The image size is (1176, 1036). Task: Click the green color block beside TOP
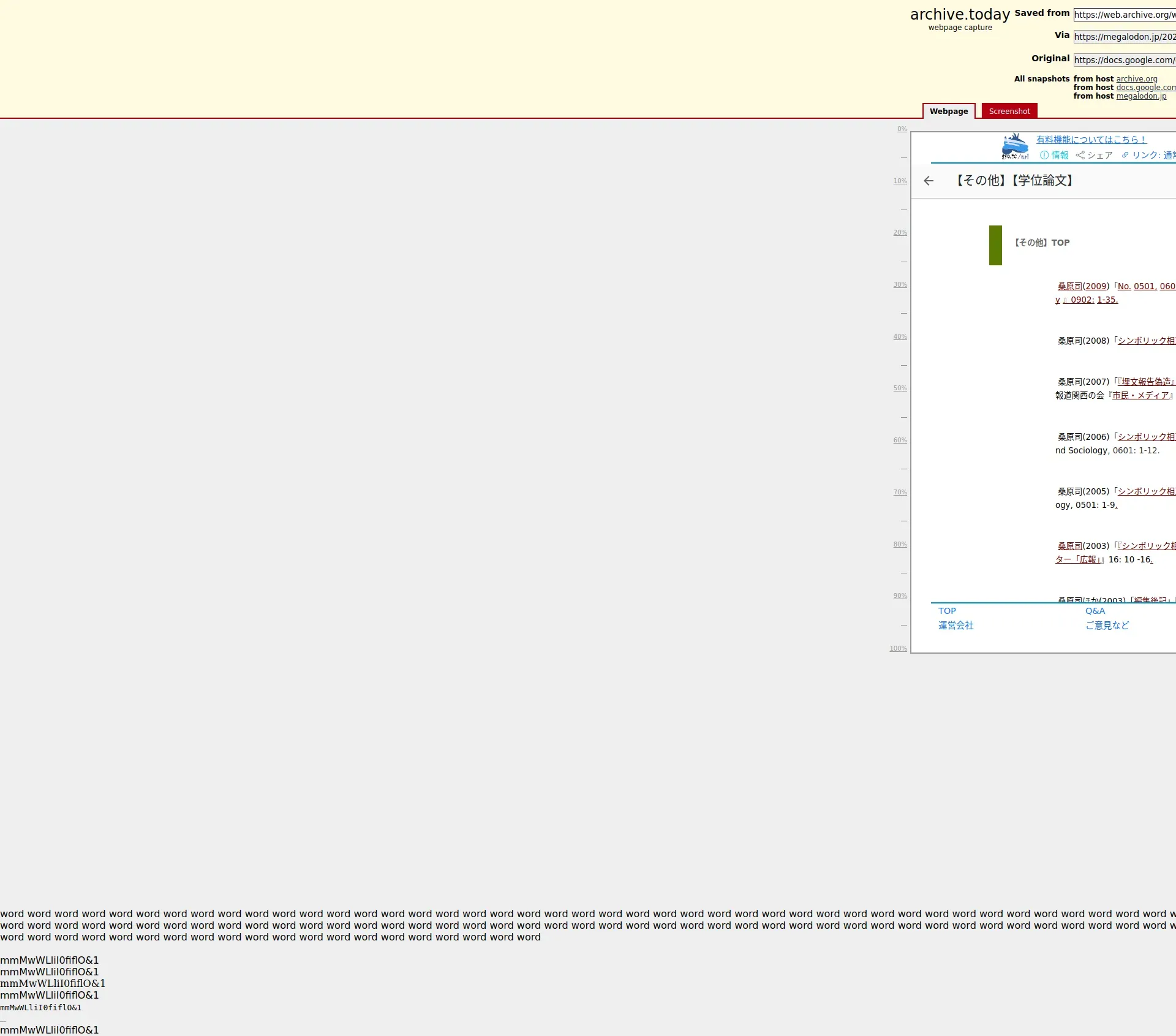[x=995, y=245]
